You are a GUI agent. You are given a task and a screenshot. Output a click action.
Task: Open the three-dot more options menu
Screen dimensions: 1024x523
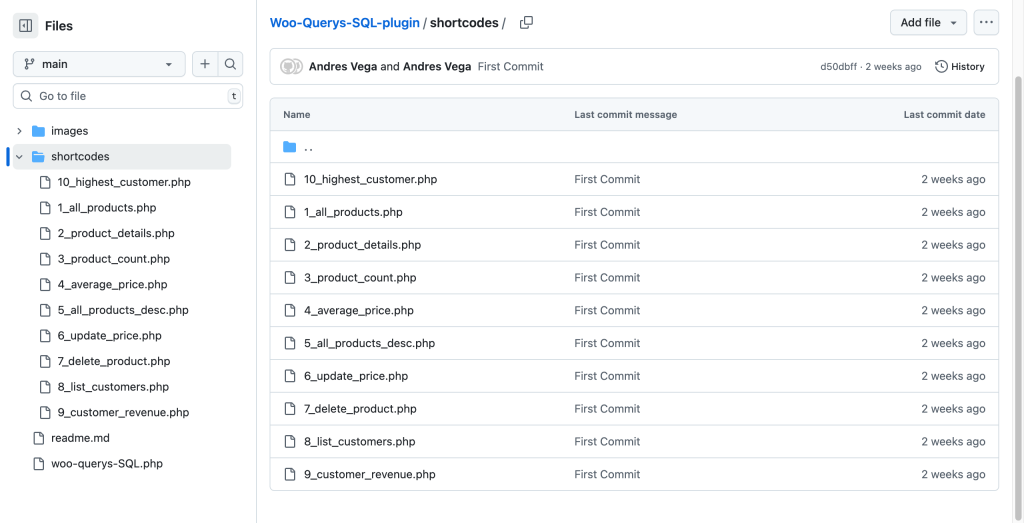tap(986, 23)
